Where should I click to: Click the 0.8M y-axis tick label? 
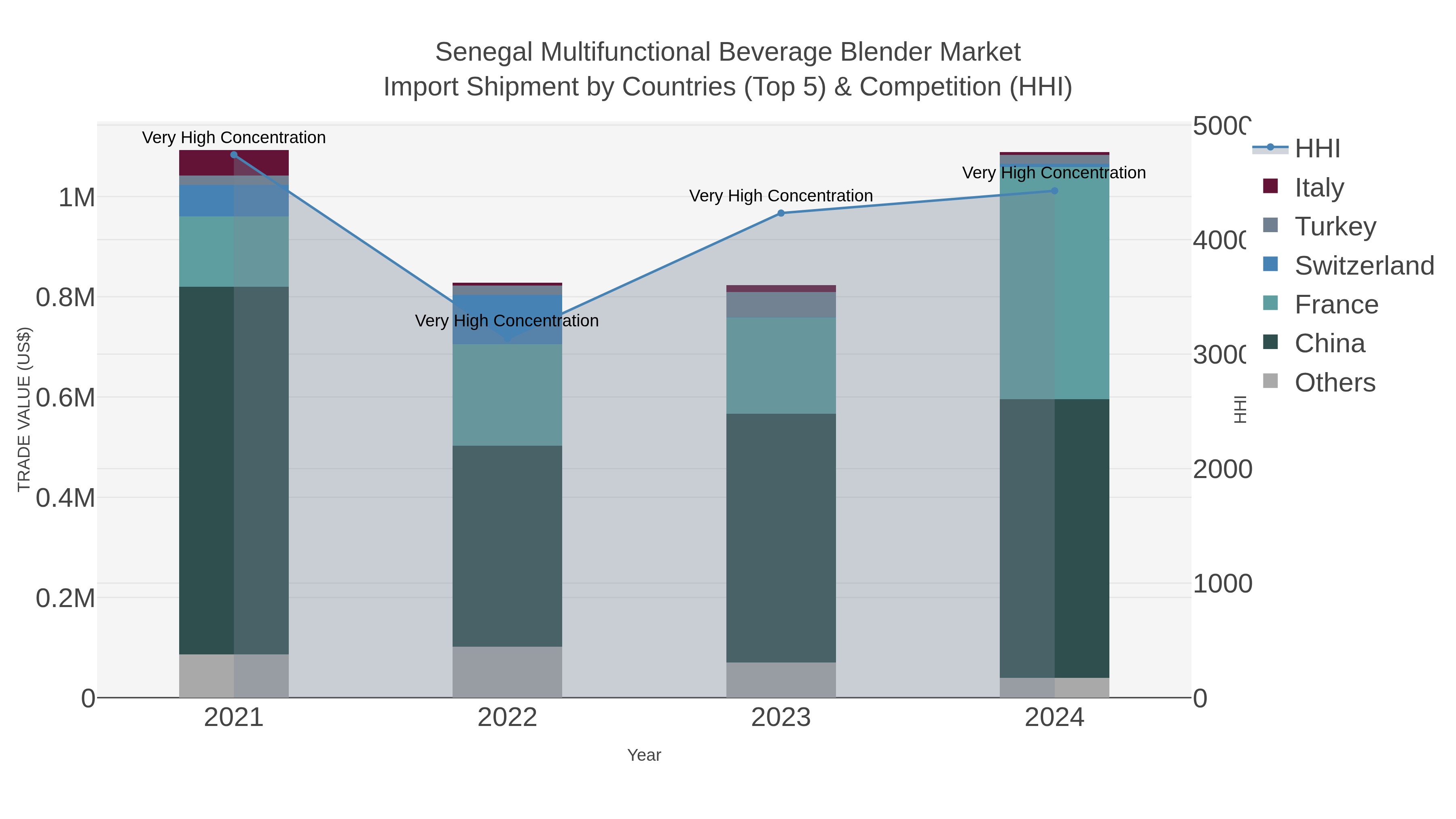coord(66,298)
